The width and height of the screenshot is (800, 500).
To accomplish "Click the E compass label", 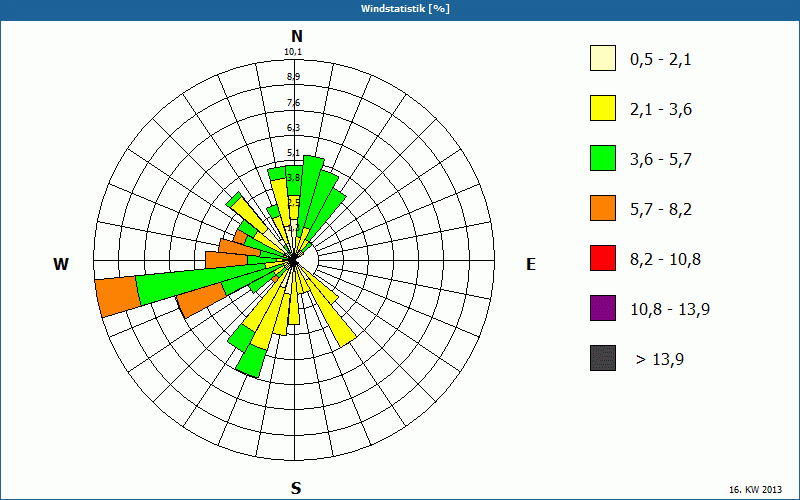I will [x=531, y=264].
